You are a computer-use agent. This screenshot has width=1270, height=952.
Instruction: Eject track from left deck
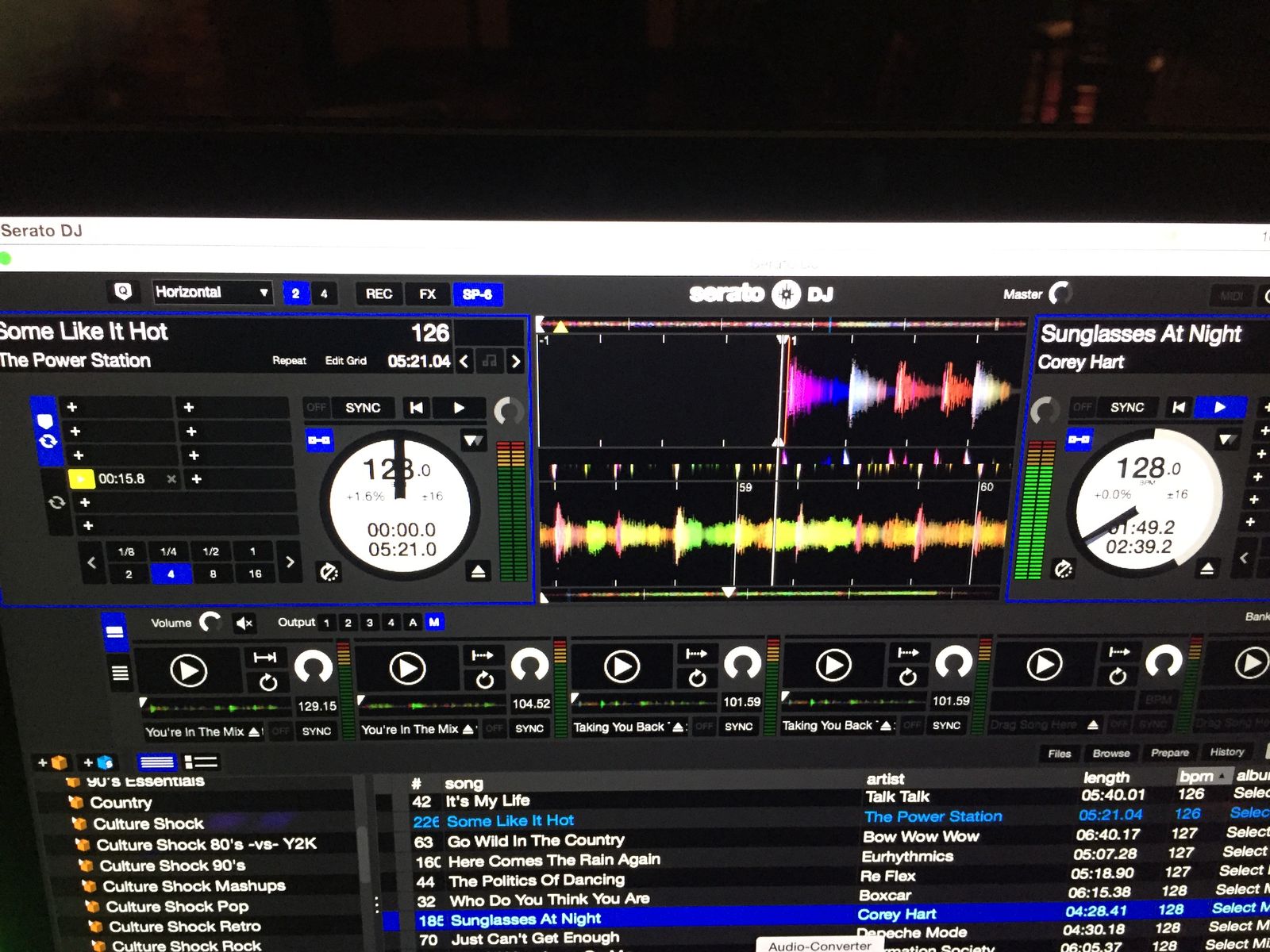tap(478, 571)
